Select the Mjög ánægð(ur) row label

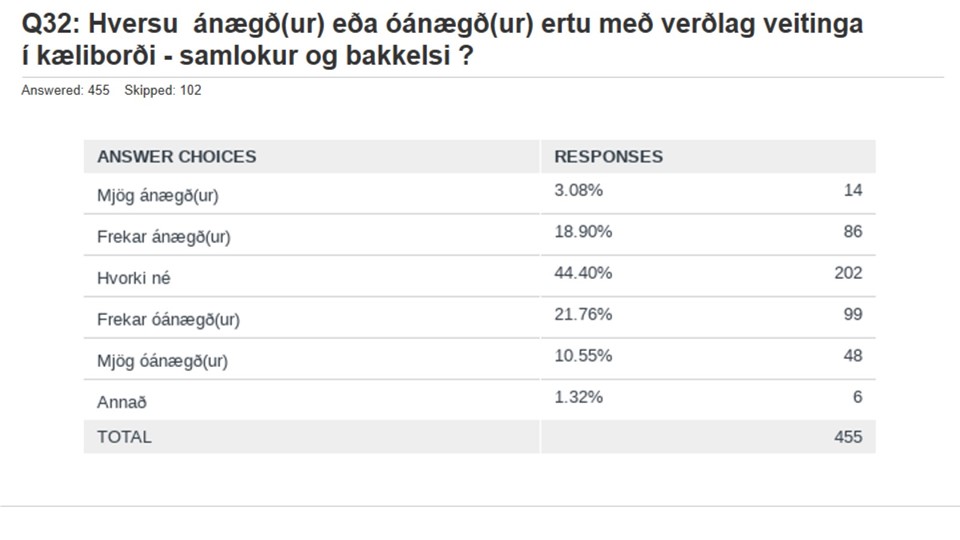(x=157, y=196)
